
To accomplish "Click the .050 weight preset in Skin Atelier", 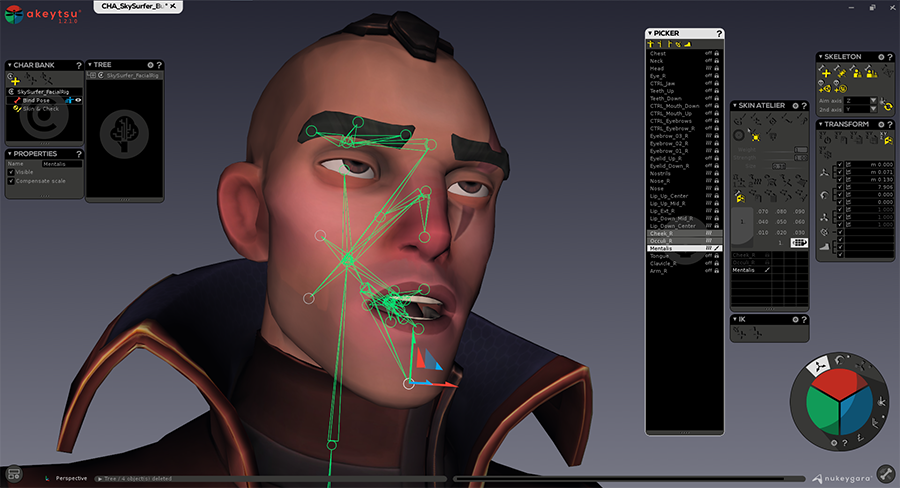I will (x=781, y=222).
